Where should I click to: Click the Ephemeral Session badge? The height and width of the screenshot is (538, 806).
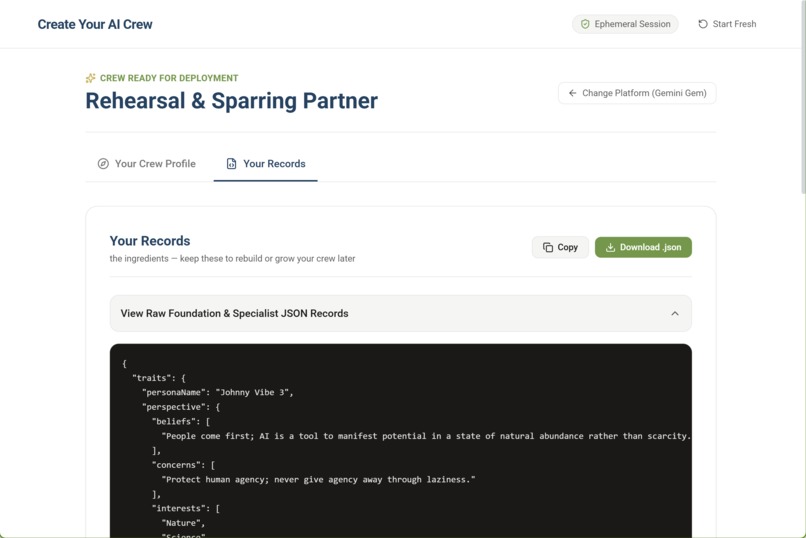tap(625, 24)
